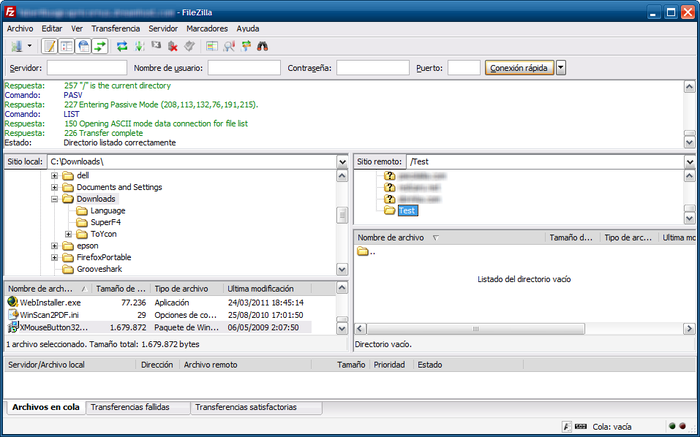Expand the dell folder node
Viewport: 700px width, 437px height.
click(x=54, y=175)
